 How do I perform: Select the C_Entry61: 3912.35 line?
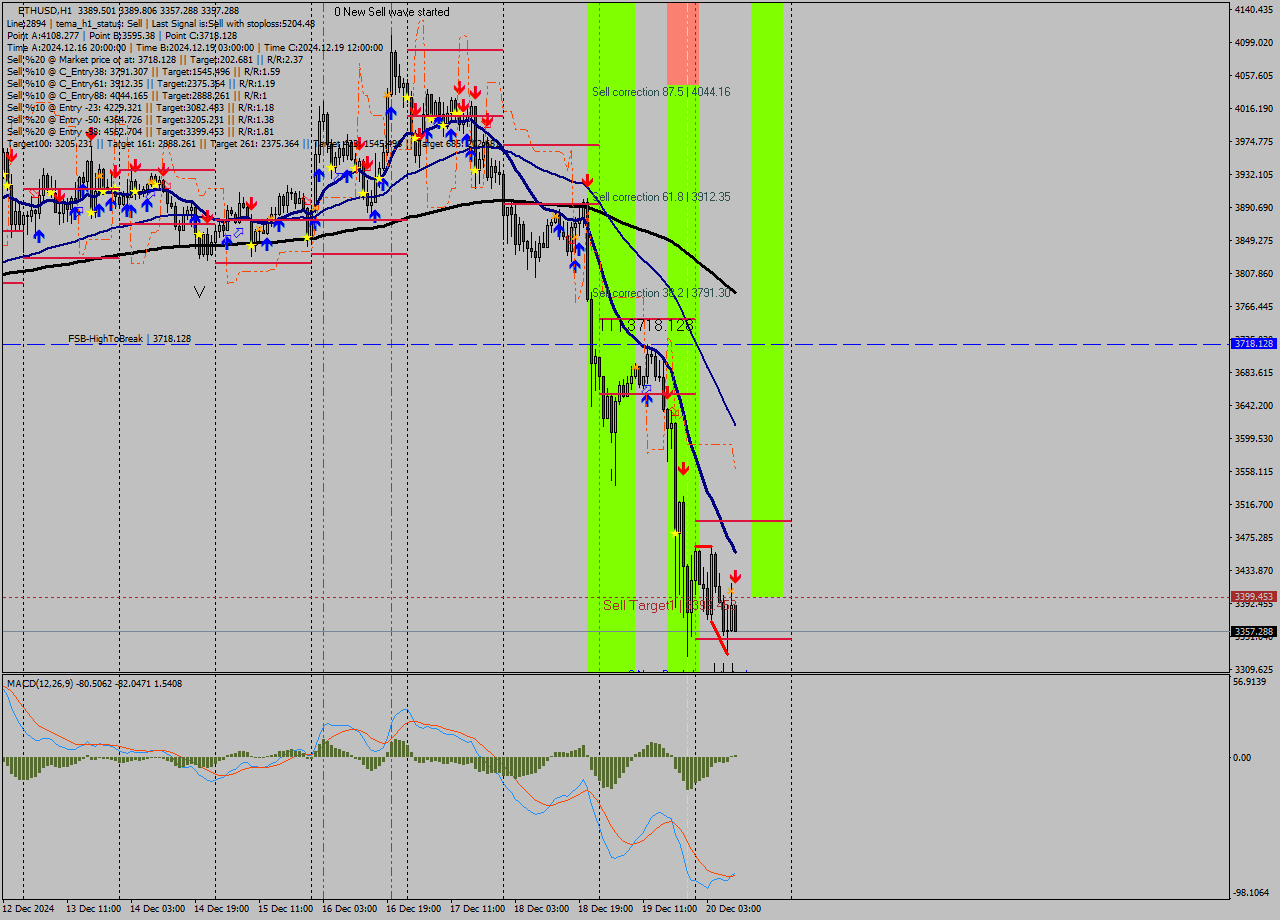click(140, 83)
